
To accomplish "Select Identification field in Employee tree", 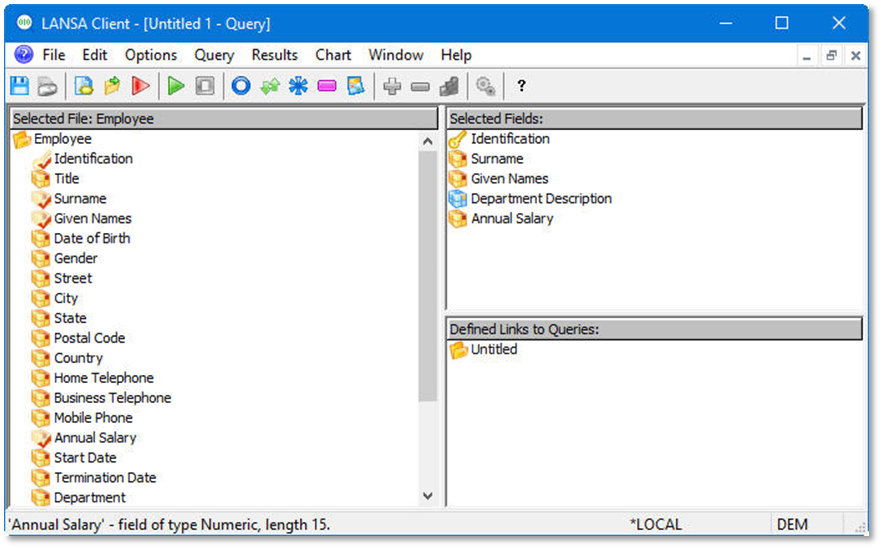I will [x=93, y=158].
